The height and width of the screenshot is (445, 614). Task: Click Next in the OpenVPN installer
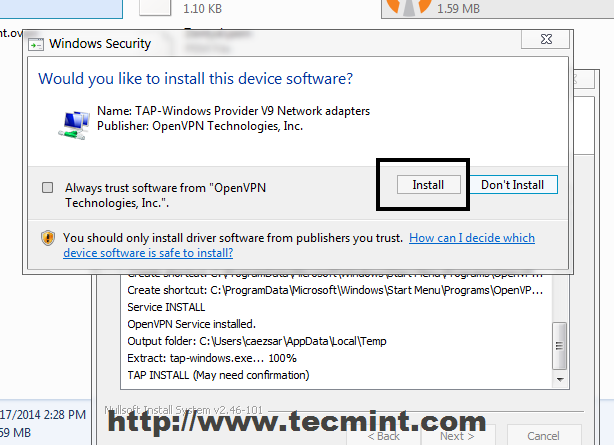tap(457, 436)
